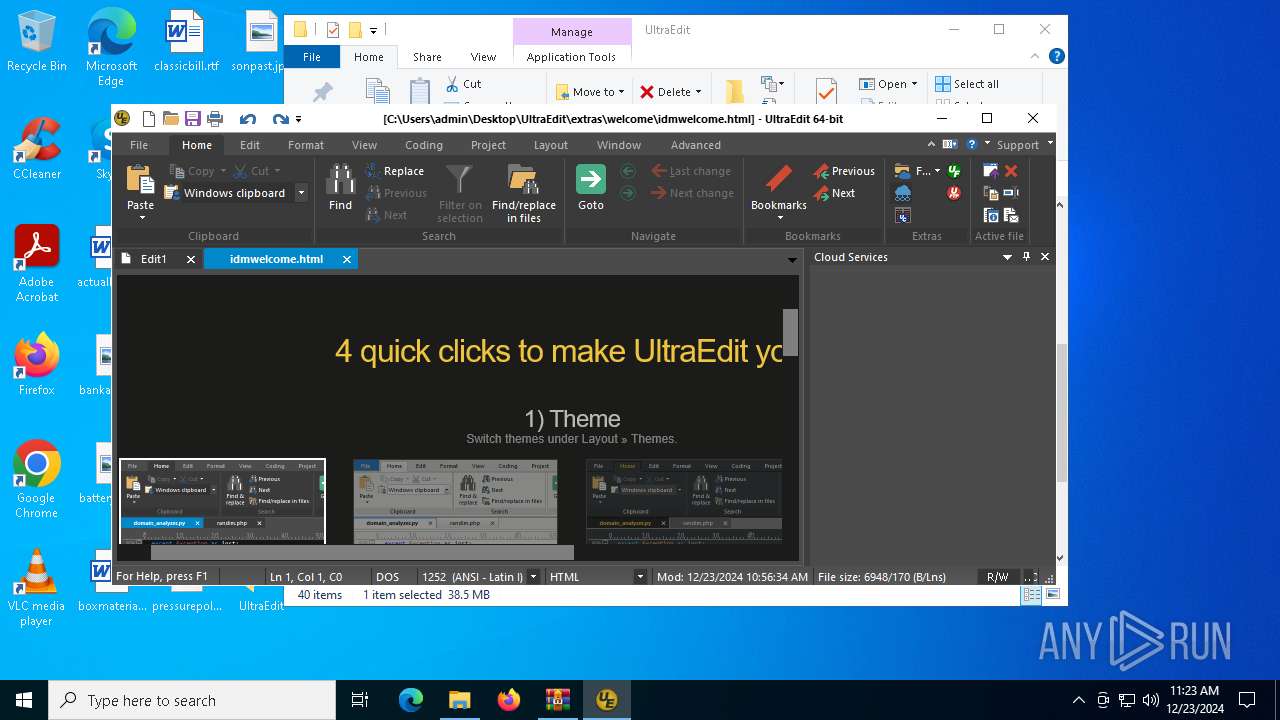Click the Find binoculars icon
Image resolution: width=1280 pixels, height=720 pixels.
coord(340,180)
